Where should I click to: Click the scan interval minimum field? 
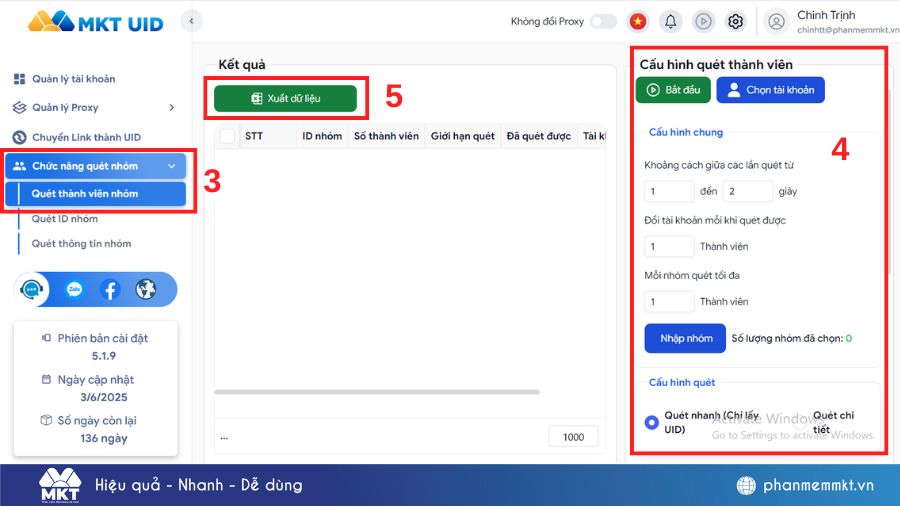click(669, 191)
